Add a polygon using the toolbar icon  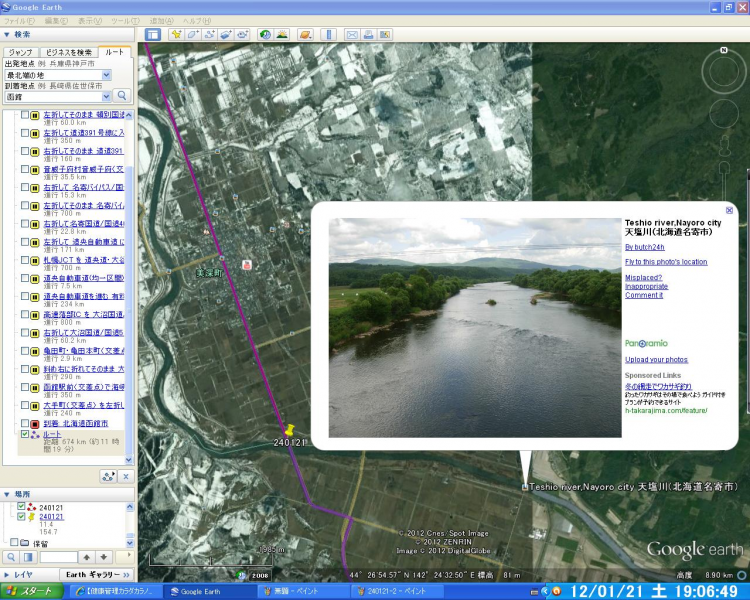pyautogui.click(x=193, y=34)
